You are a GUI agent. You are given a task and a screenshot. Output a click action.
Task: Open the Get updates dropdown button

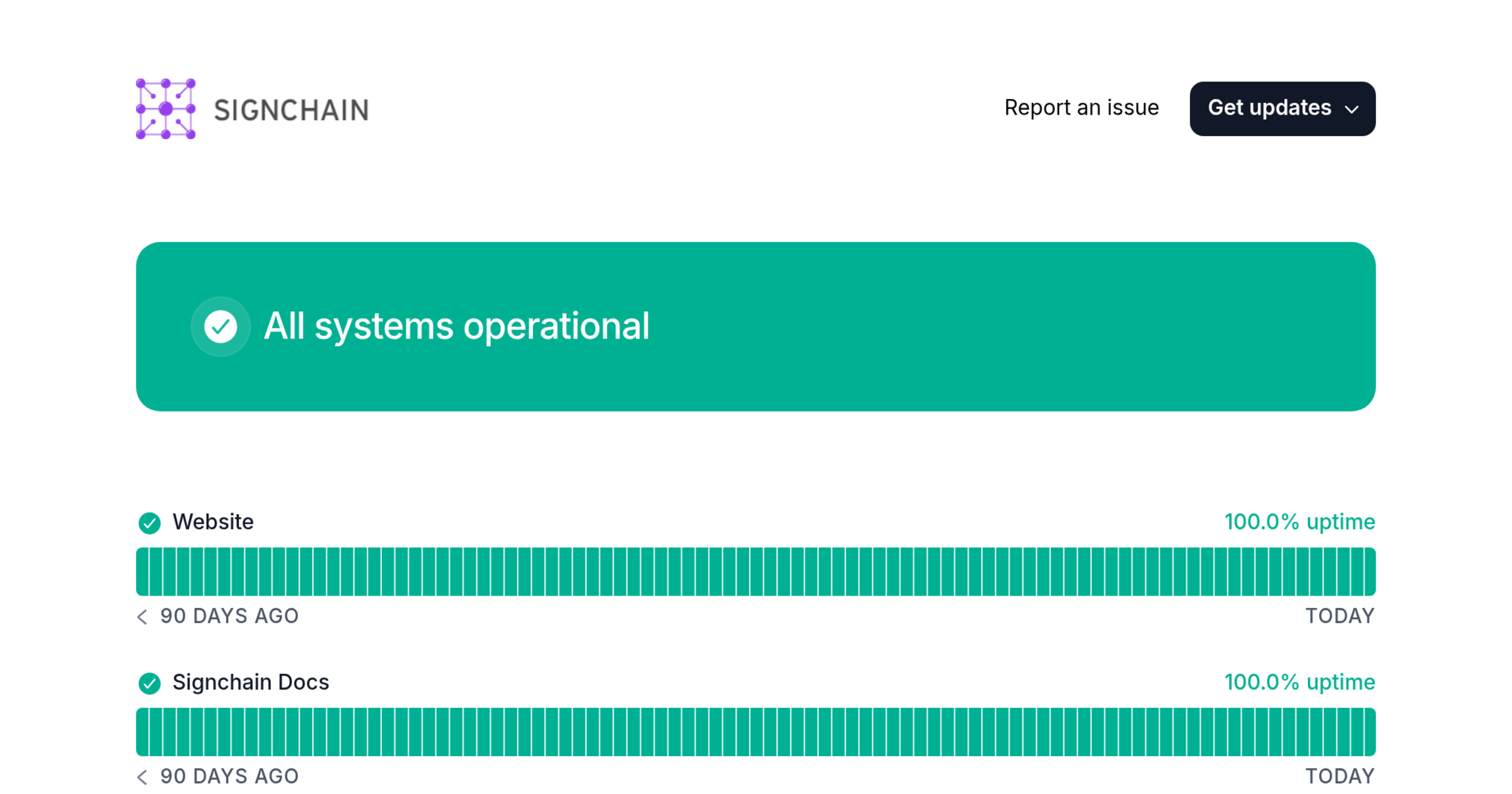coord(1282,108)
